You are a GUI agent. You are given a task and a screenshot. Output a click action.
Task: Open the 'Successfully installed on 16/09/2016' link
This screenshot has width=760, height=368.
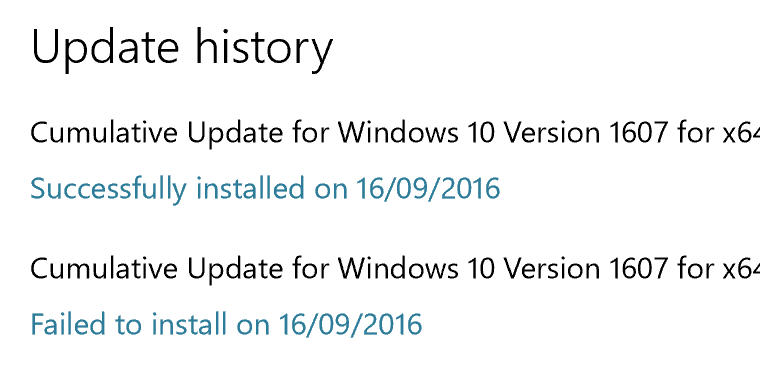(x=265, y=189)
